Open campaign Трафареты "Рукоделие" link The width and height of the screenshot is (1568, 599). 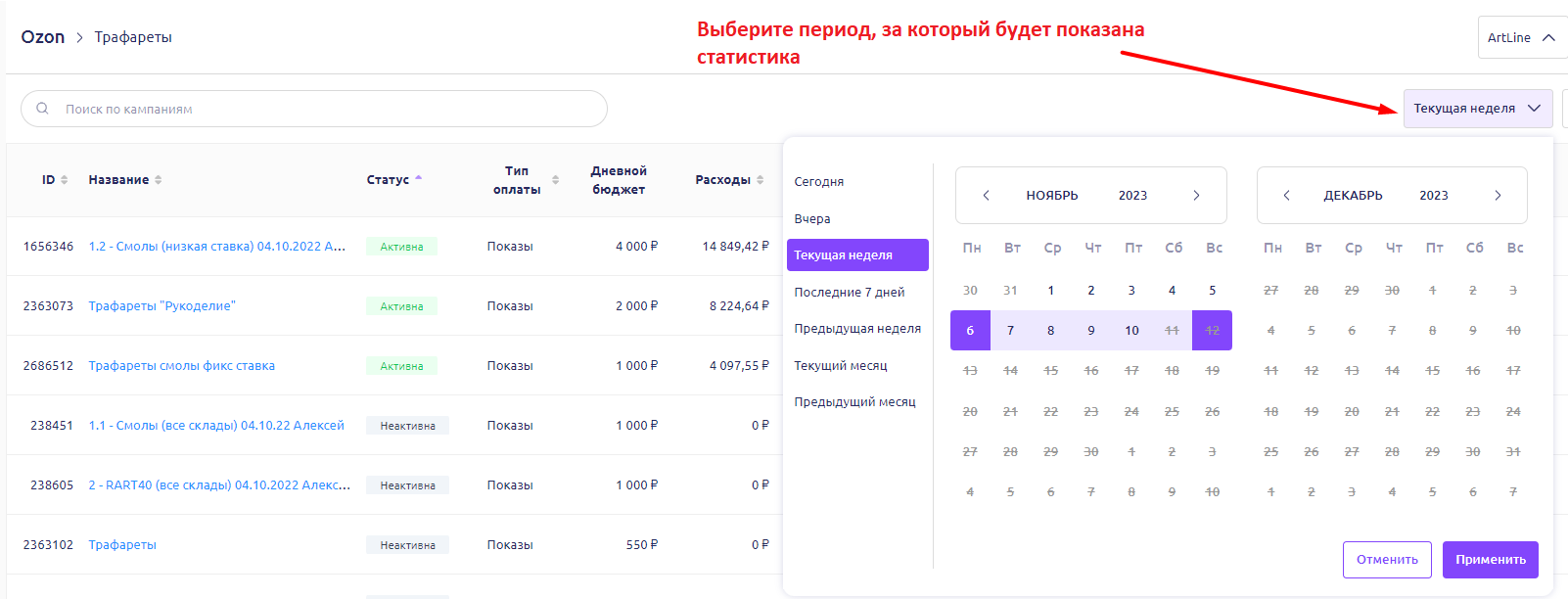[161, 306]
